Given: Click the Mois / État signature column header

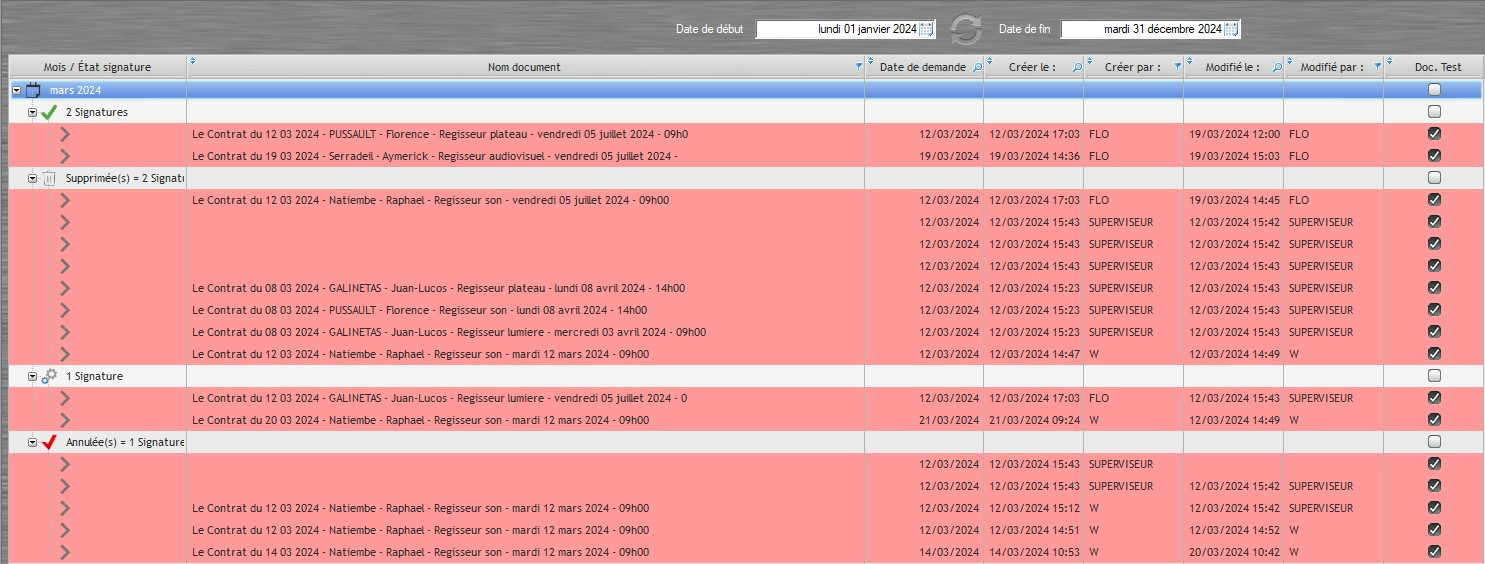Looking at the screenshot, I should [97, 67].
